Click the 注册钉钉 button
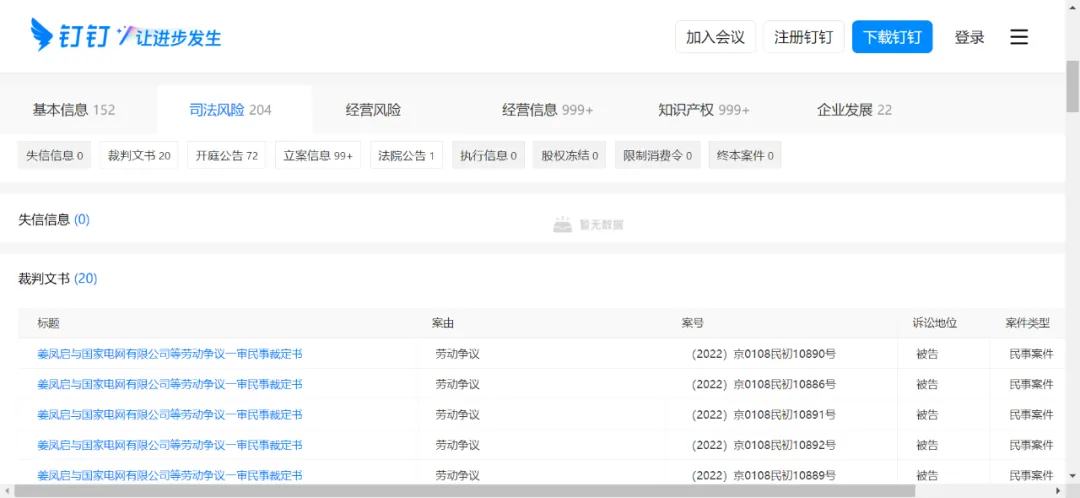This screenshot has height=498, width=1080. (803, 37)
